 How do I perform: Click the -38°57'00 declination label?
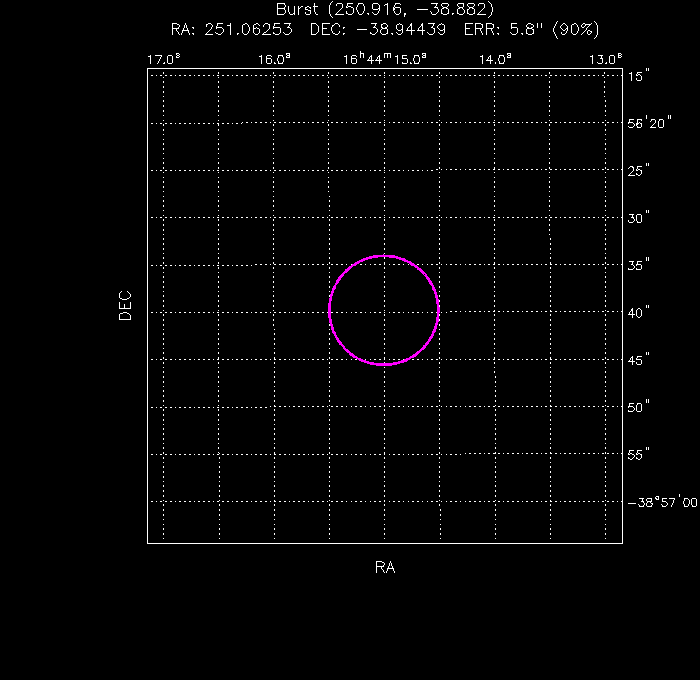pyautogui.click(x=662, y=502)
